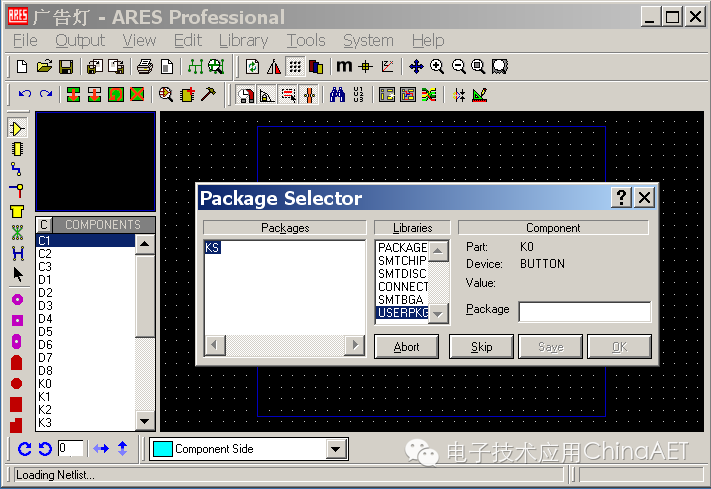Viewport: 711px width, 489px height.
Task: Save layout using the floppy disk icon
Action: point(66,67)
